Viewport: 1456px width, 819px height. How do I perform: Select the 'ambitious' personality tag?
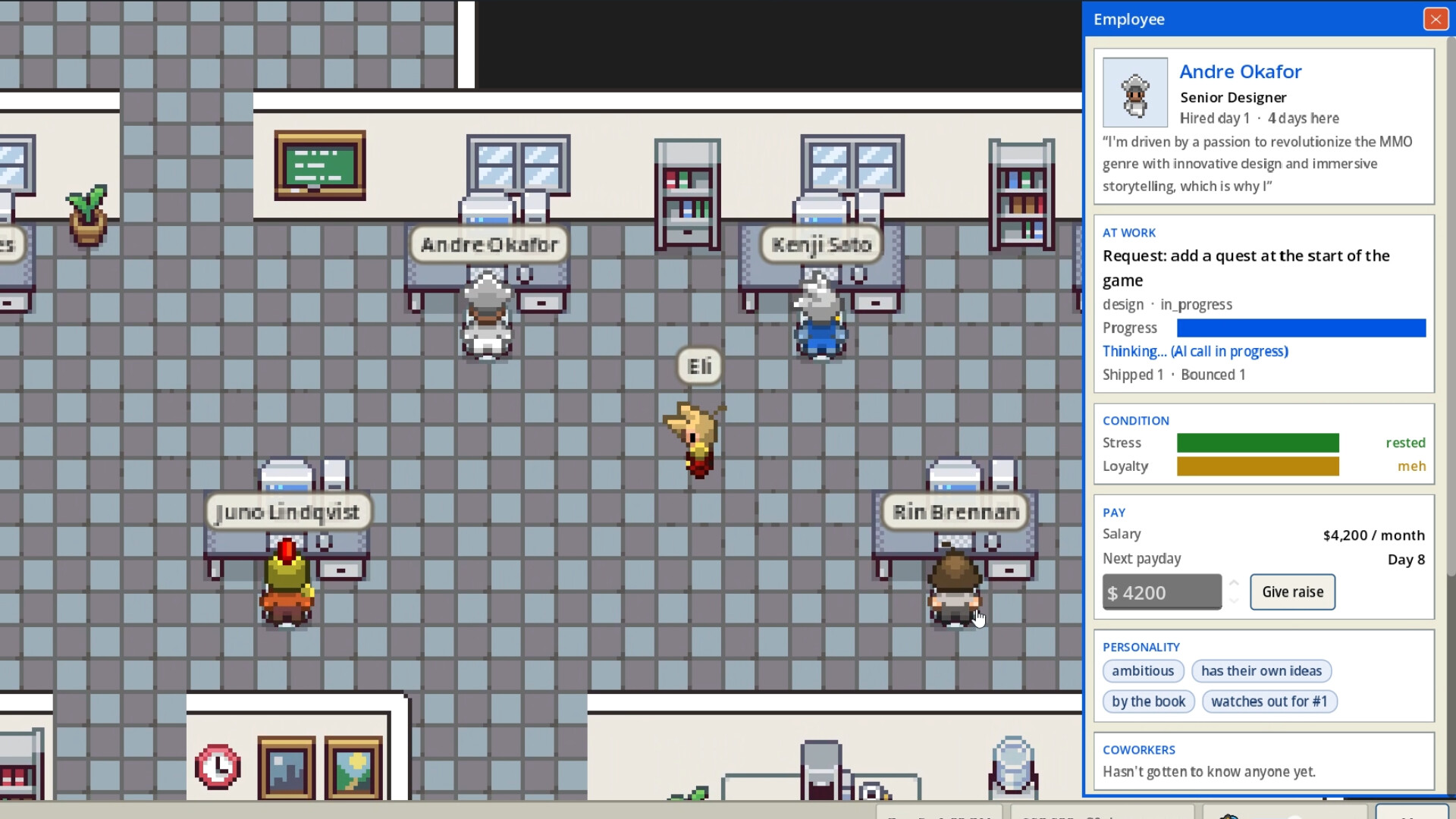(x=1143, y=671)
